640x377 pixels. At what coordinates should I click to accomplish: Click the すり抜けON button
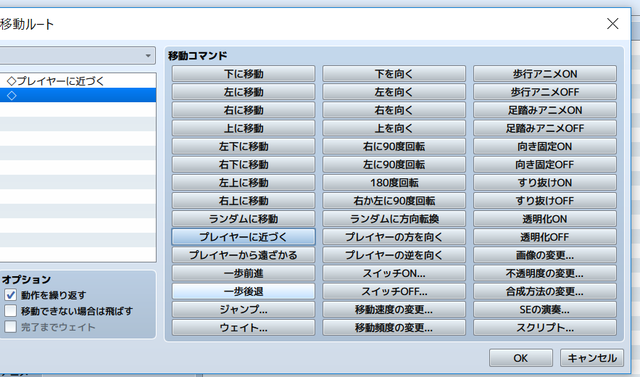544,182
